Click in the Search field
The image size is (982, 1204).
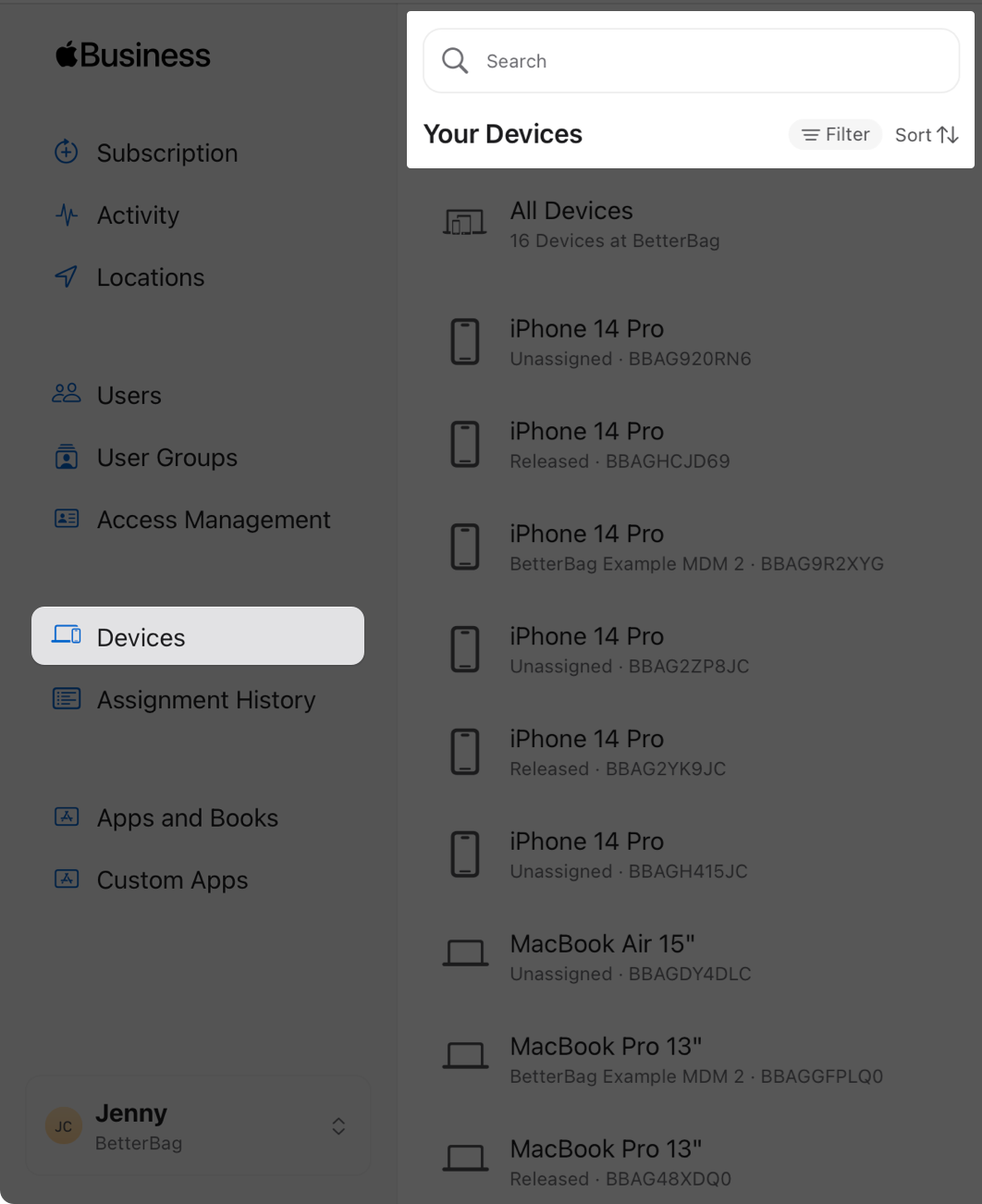(692, 61)
